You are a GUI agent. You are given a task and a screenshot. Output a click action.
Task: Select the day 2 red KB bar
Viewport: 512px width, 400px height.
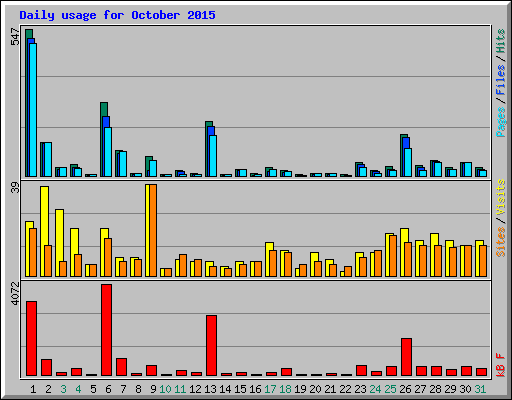coord(47,368)
